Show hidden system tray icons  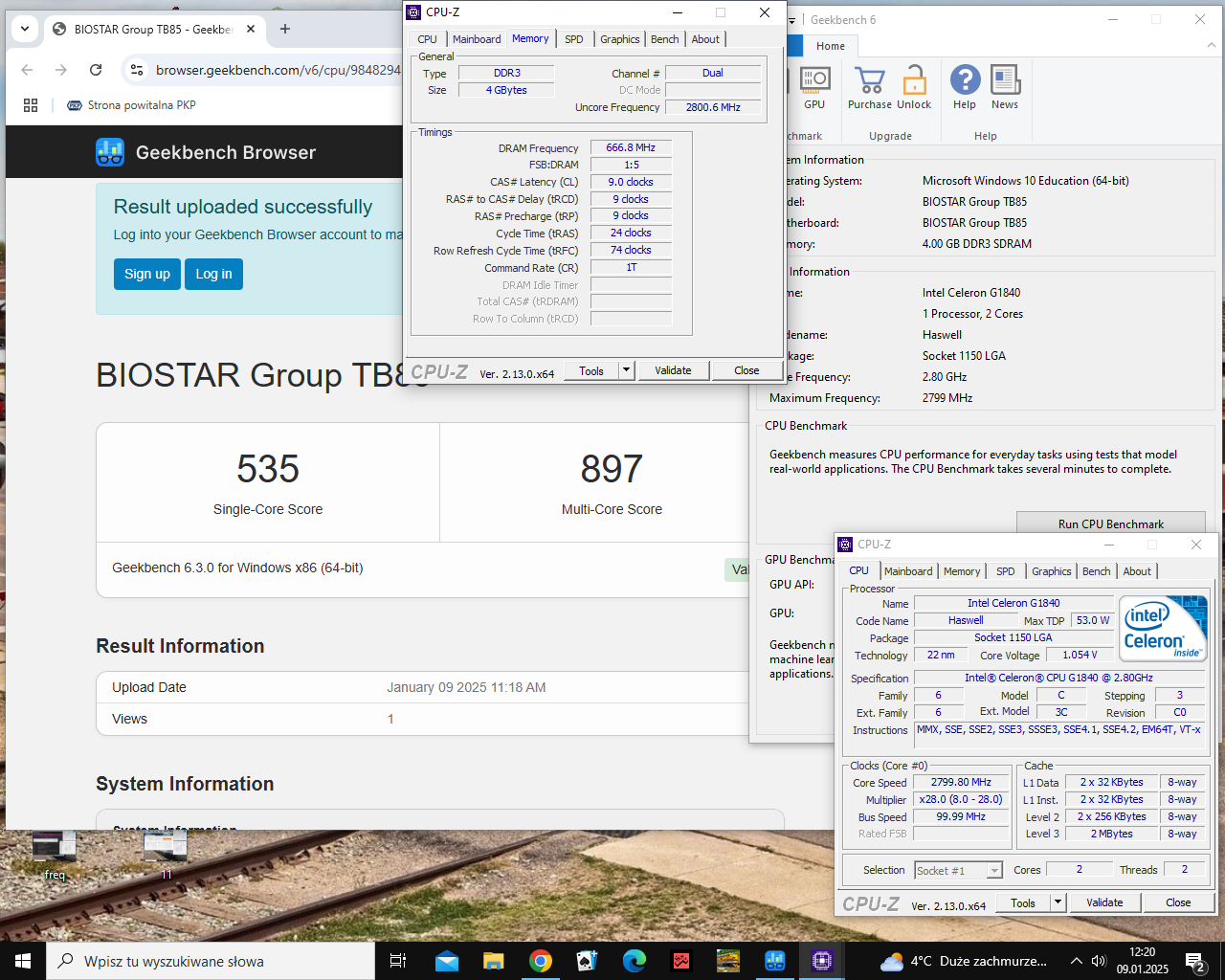(1076, 961)
